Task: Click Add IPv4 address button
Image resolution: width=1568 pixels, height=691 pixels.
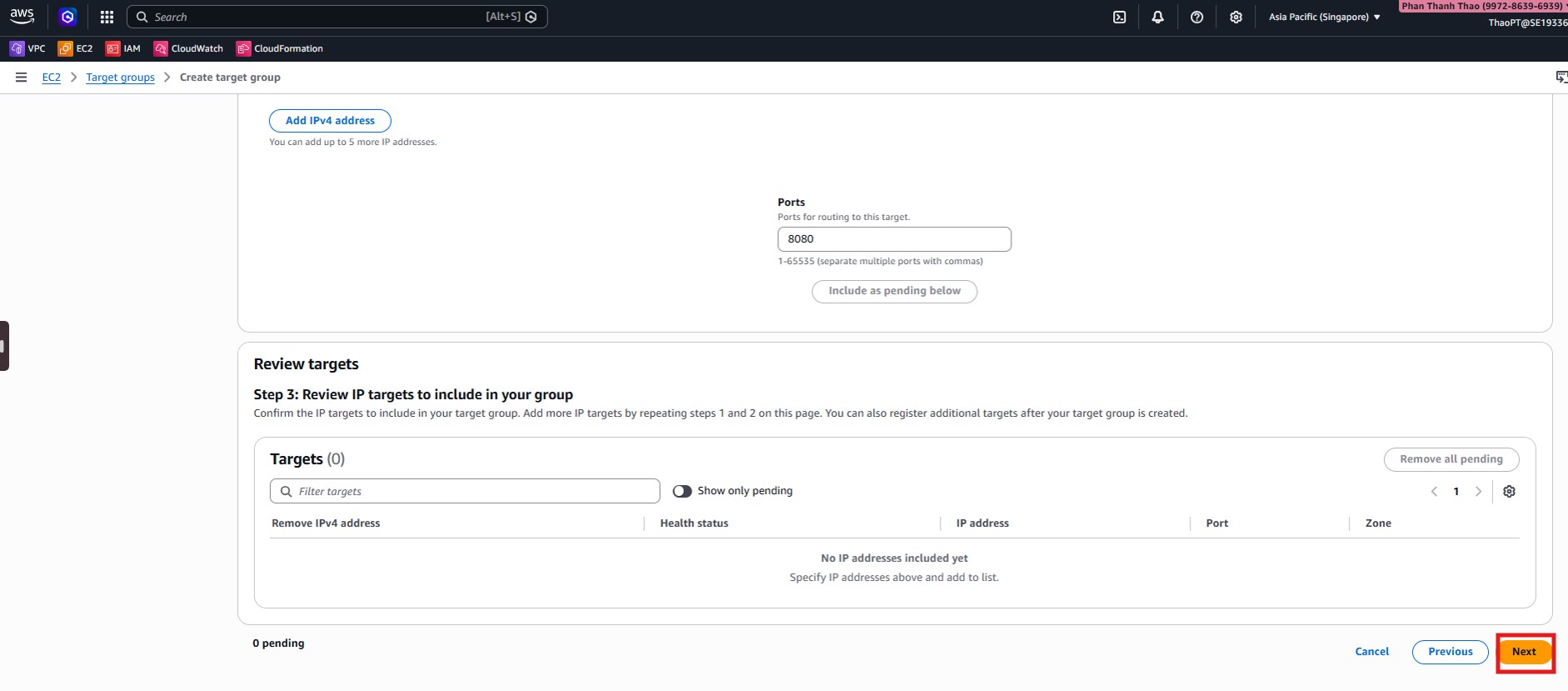Action: (330, 121)
